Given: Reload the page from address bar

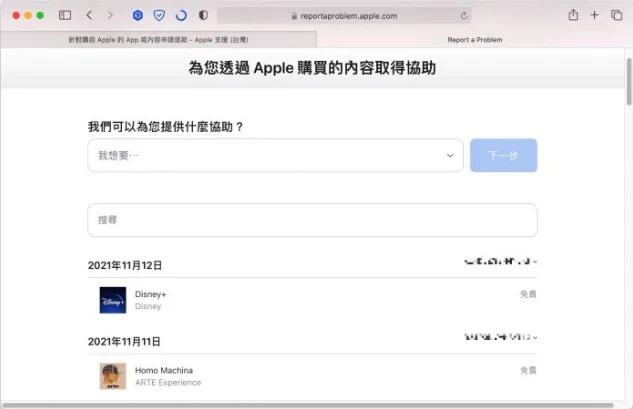Looking at the screenshot, I should pos(464,16).
